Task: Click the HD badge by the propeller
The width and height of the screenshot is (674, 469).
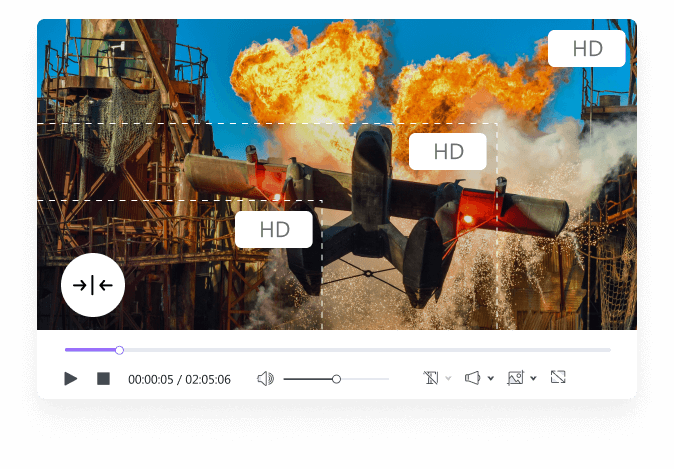Action: [274, 230]
